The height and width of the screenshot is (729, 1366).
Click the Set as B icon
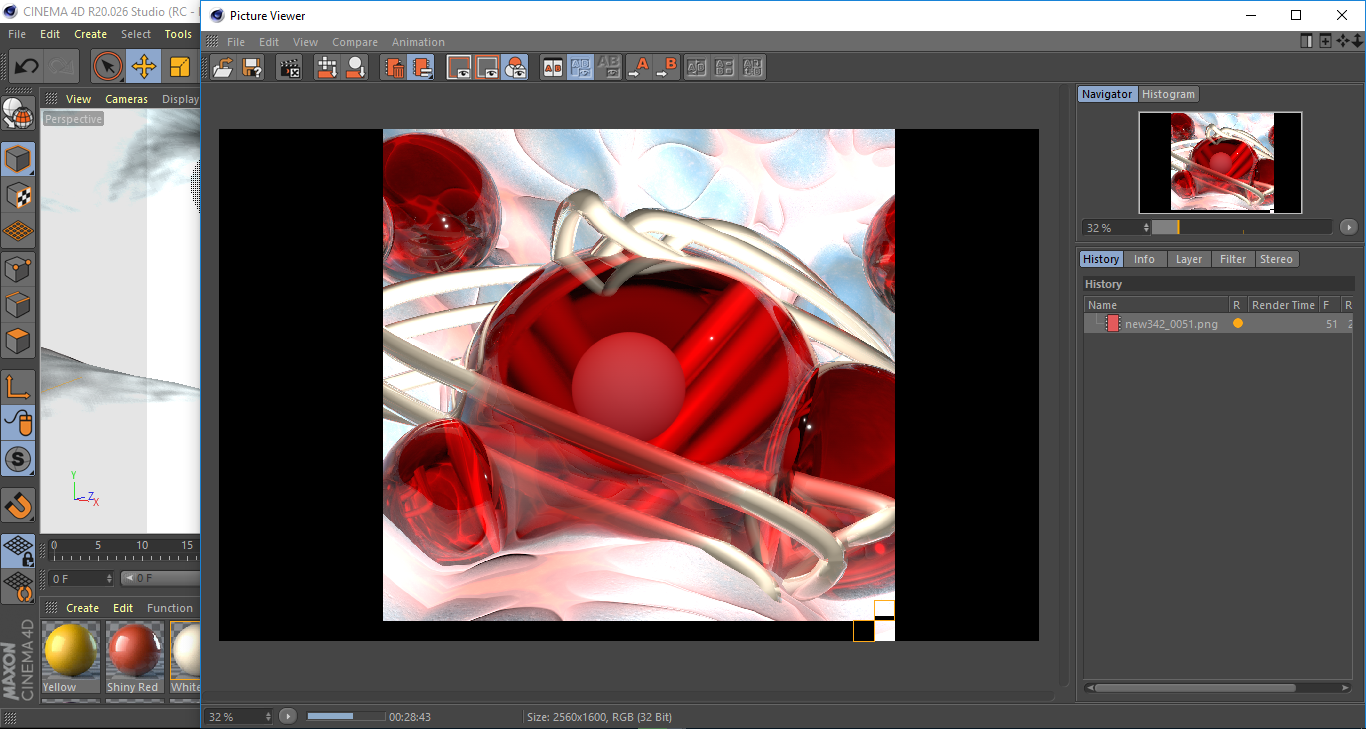pyautogui.click(x=666, y=67)
